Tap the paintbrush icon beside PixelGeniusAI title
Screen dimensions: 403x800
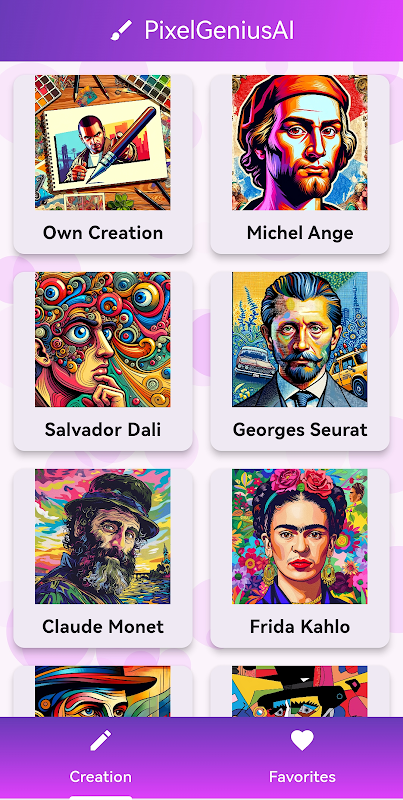[x=121, y=31]
